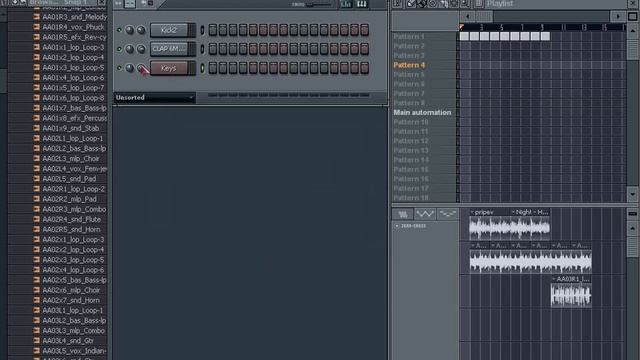Open the Night audio clip menu arrow
The width and height of the screenshot is (640, 360).
tap(513, 212)
